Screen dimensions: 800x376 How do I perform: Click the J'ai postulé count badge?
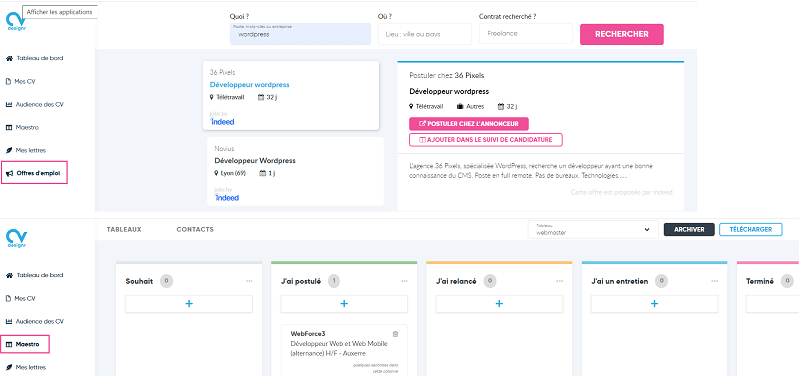pyautogui.click(x=334, y=281)
